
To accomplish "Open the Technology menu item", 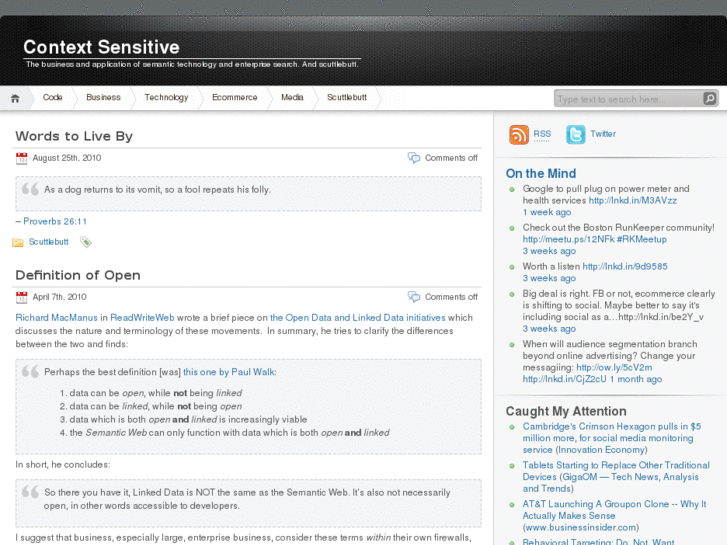I will [x=166, y=97].
